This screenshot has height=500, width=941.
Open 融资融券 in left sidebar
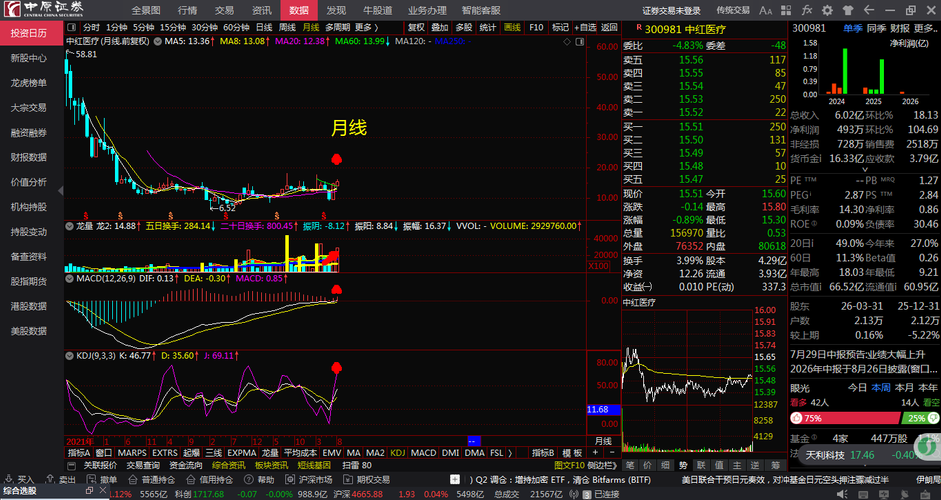pyautogui.click(x=29, y=133)
